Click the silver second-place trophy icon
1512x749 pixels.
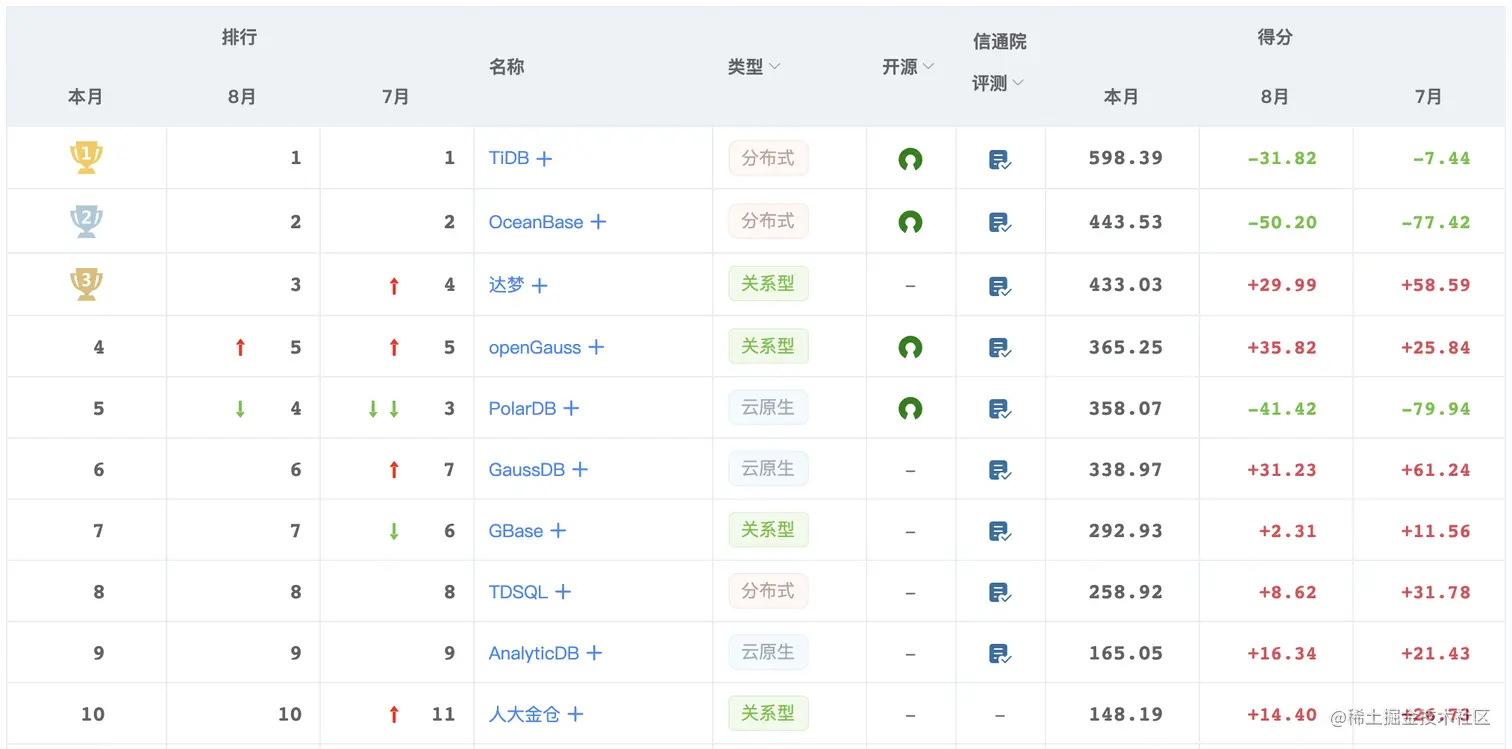click(x=86, y=221)
